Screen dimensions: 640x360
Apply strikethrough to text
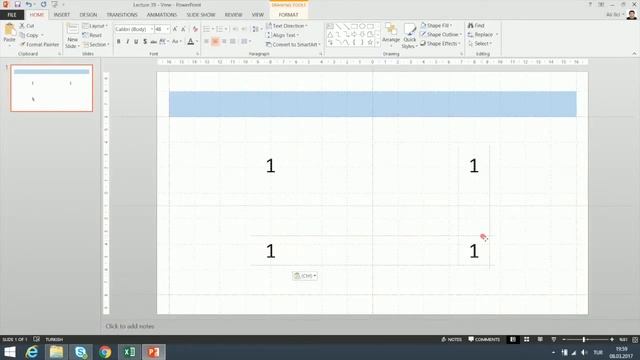153,42
